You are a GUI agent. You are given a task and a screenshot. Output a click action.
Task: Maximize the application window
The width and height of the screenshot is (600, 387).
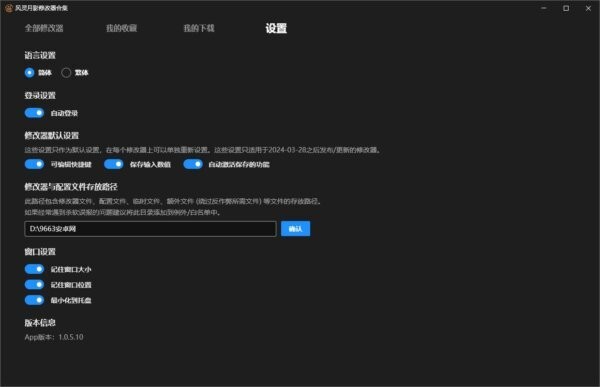566,8
